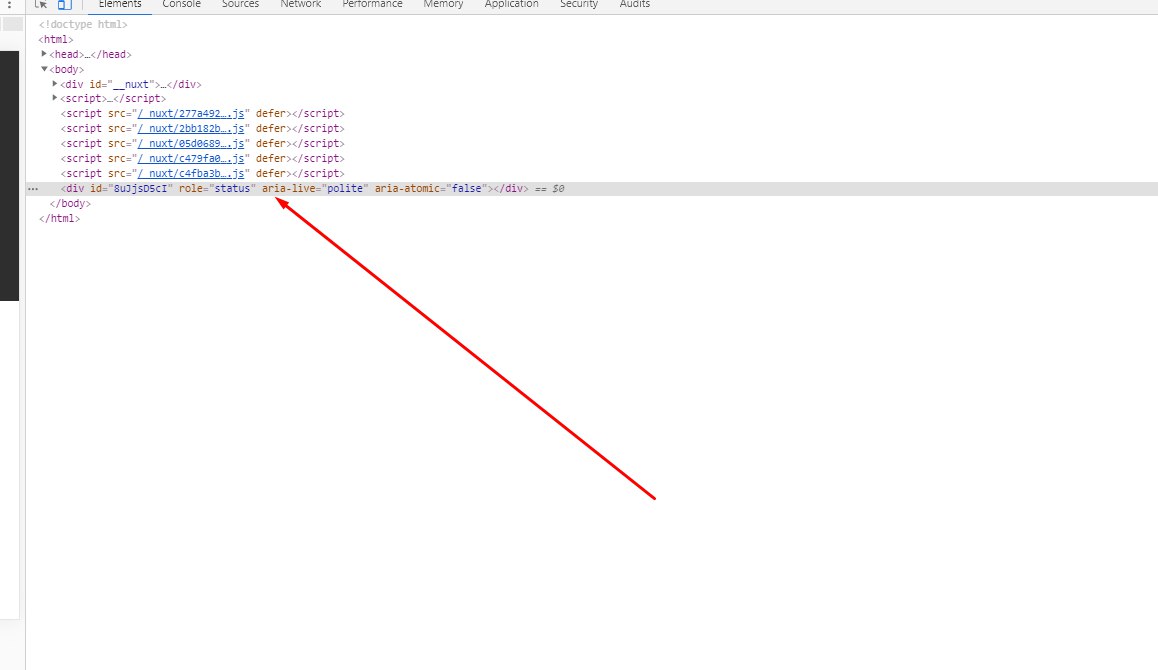
Task: Go to the Memory tab
Action: (443, 4)
